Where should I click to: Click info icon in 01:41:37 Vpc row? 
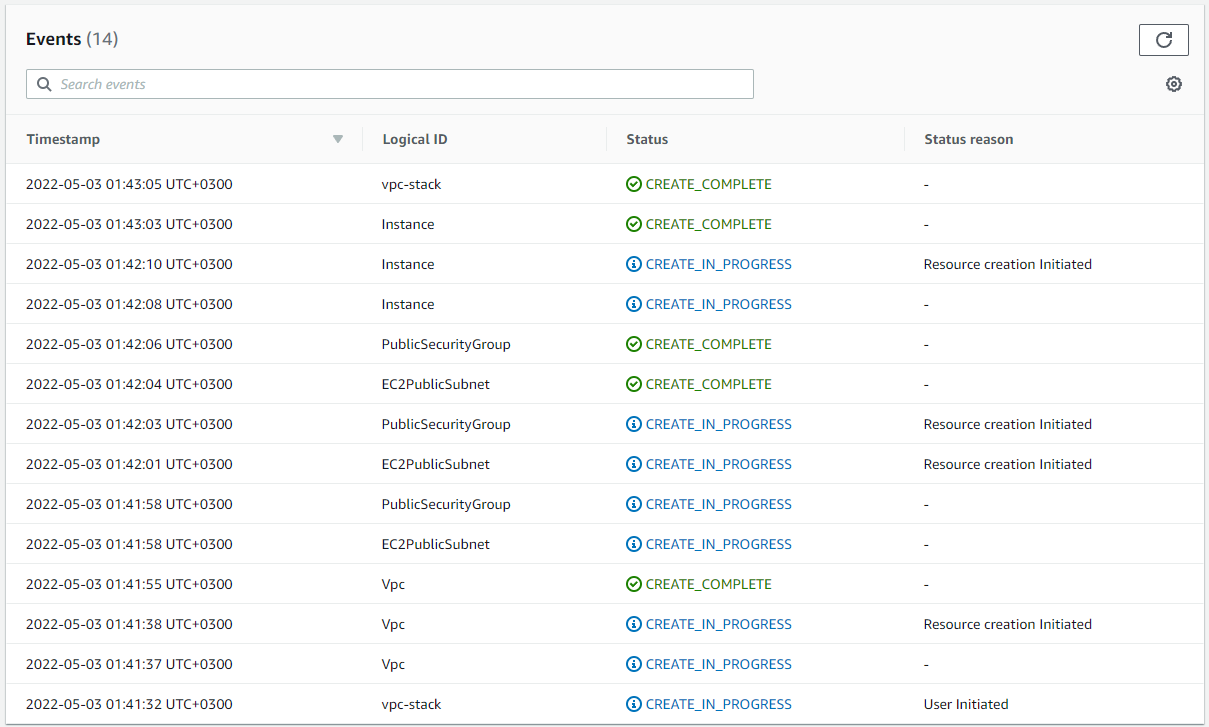pos(634,664)
